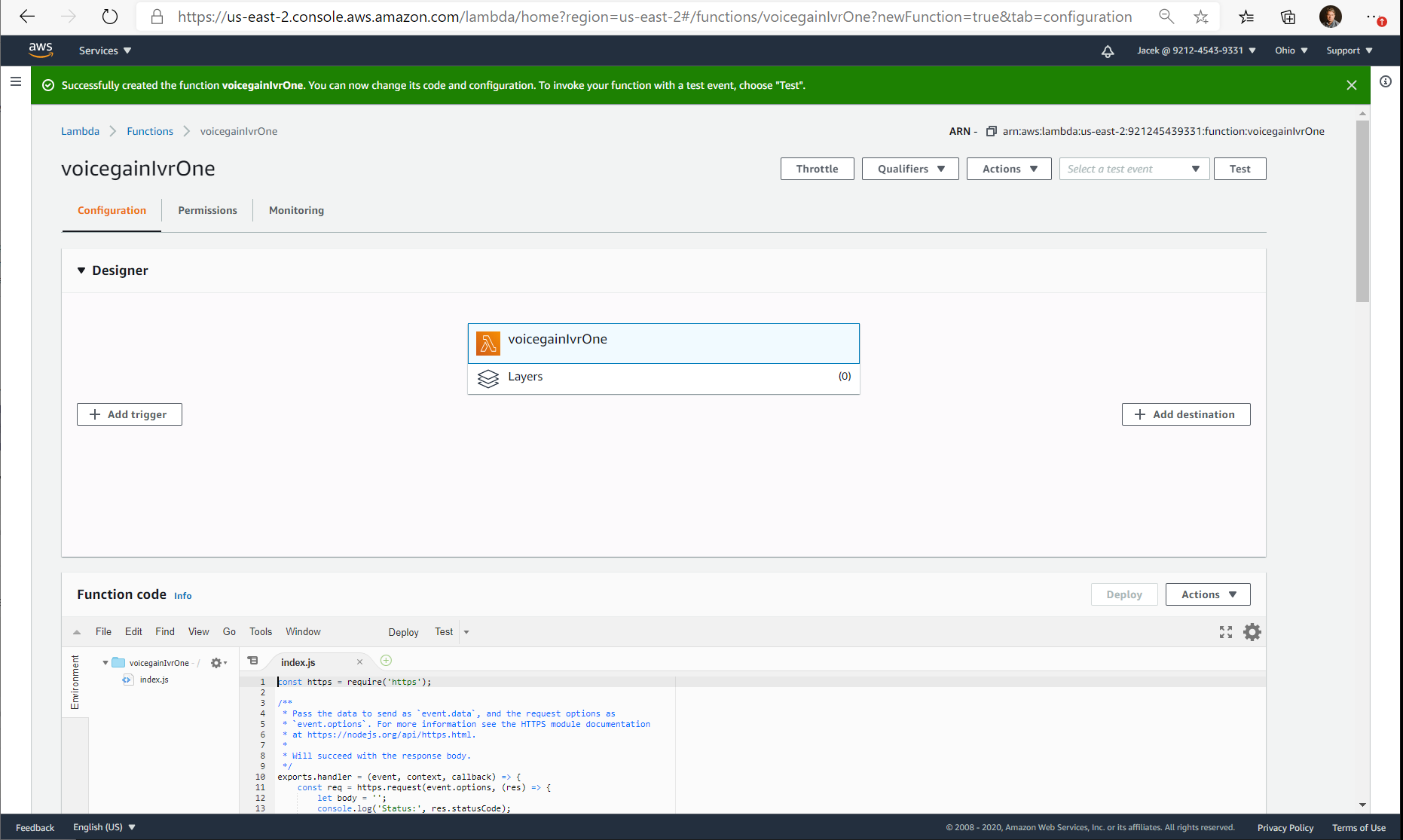Switch to the Permissions tab
Image resolution: width=1403 pixels, height=840 pixels.
pyautogui.click(x=207, y=210)
